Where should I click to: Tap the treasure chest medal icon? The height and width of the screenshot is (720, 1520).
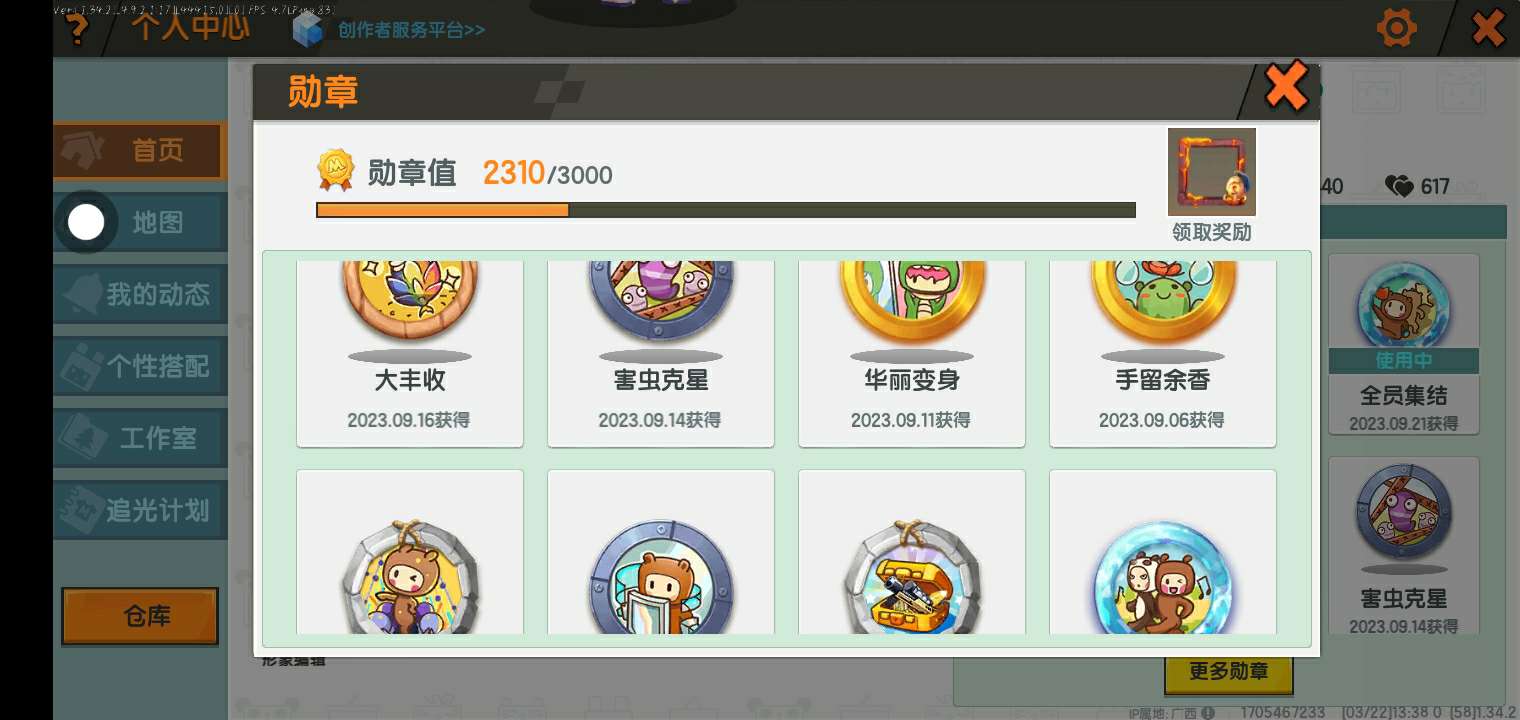coord(912,552)
